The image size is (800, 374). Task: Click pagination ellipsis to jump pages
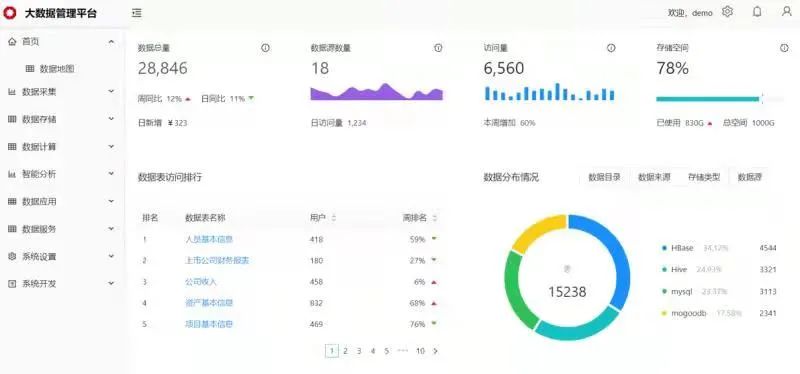coord(403,351)
